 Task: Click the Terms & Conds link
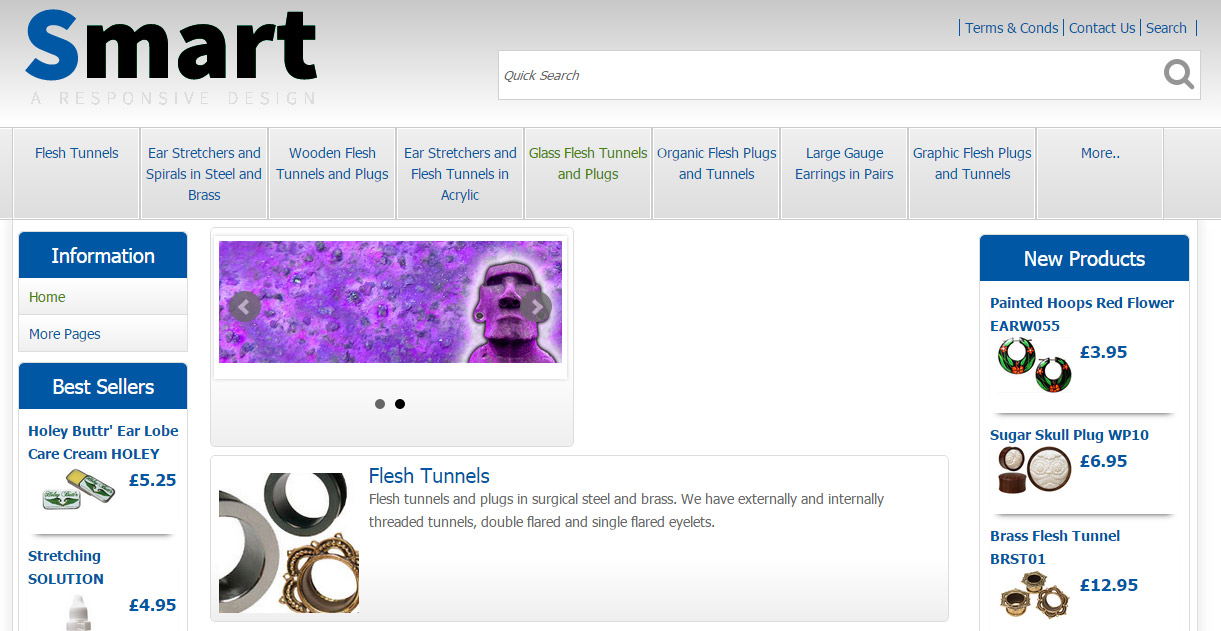tap(1011, 28)
